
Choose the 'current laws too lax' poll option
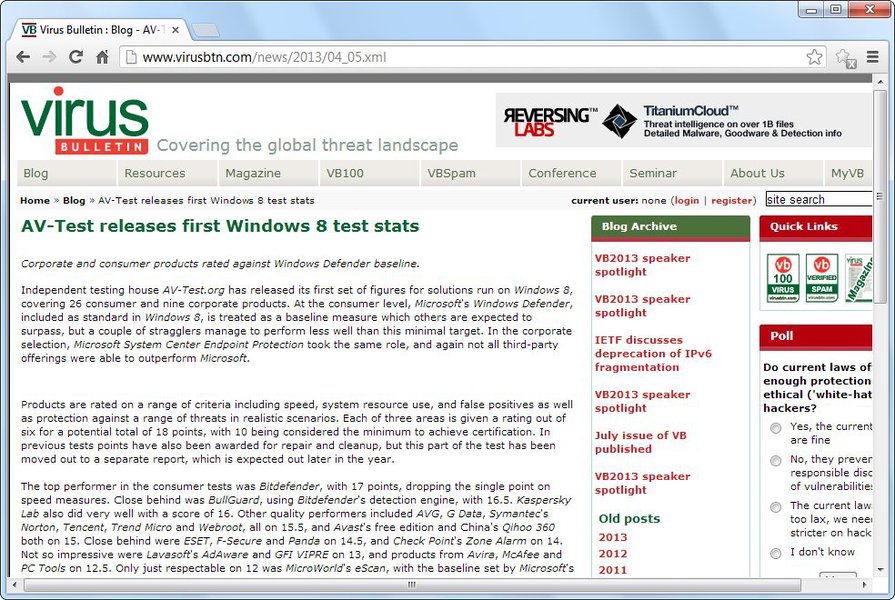click(776, 507)
